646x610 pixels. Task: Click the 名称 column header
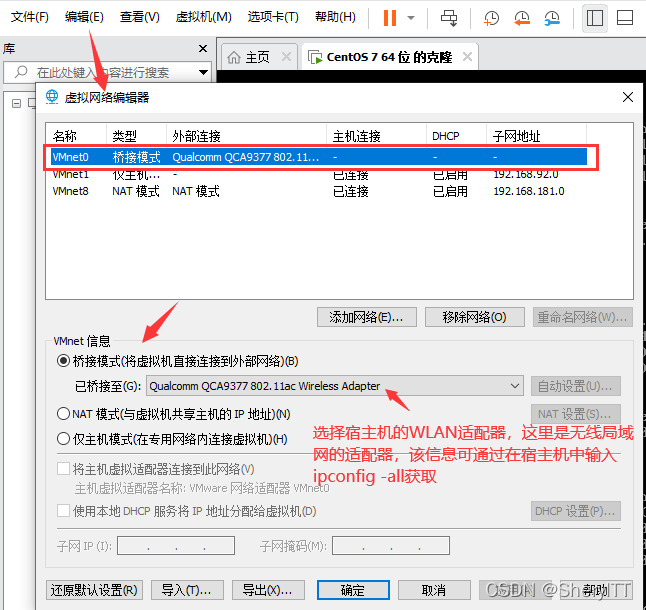76,136
